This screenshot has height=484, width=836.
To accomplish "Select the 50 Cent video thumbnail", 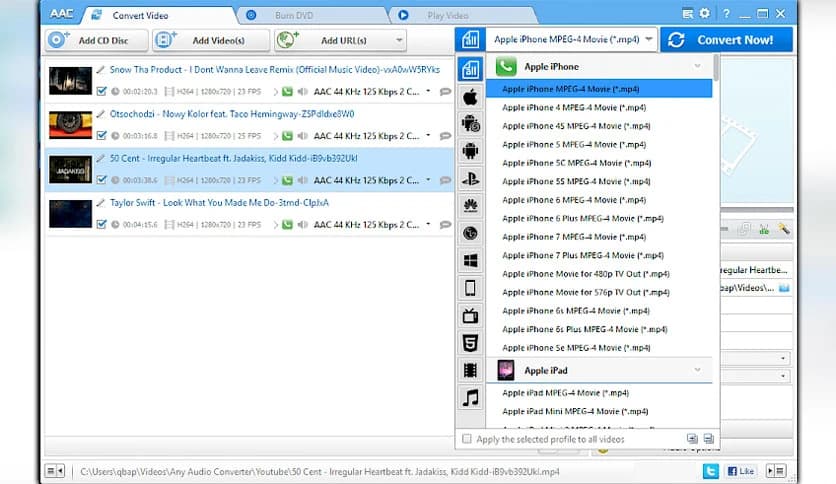I will pos(70,170).
